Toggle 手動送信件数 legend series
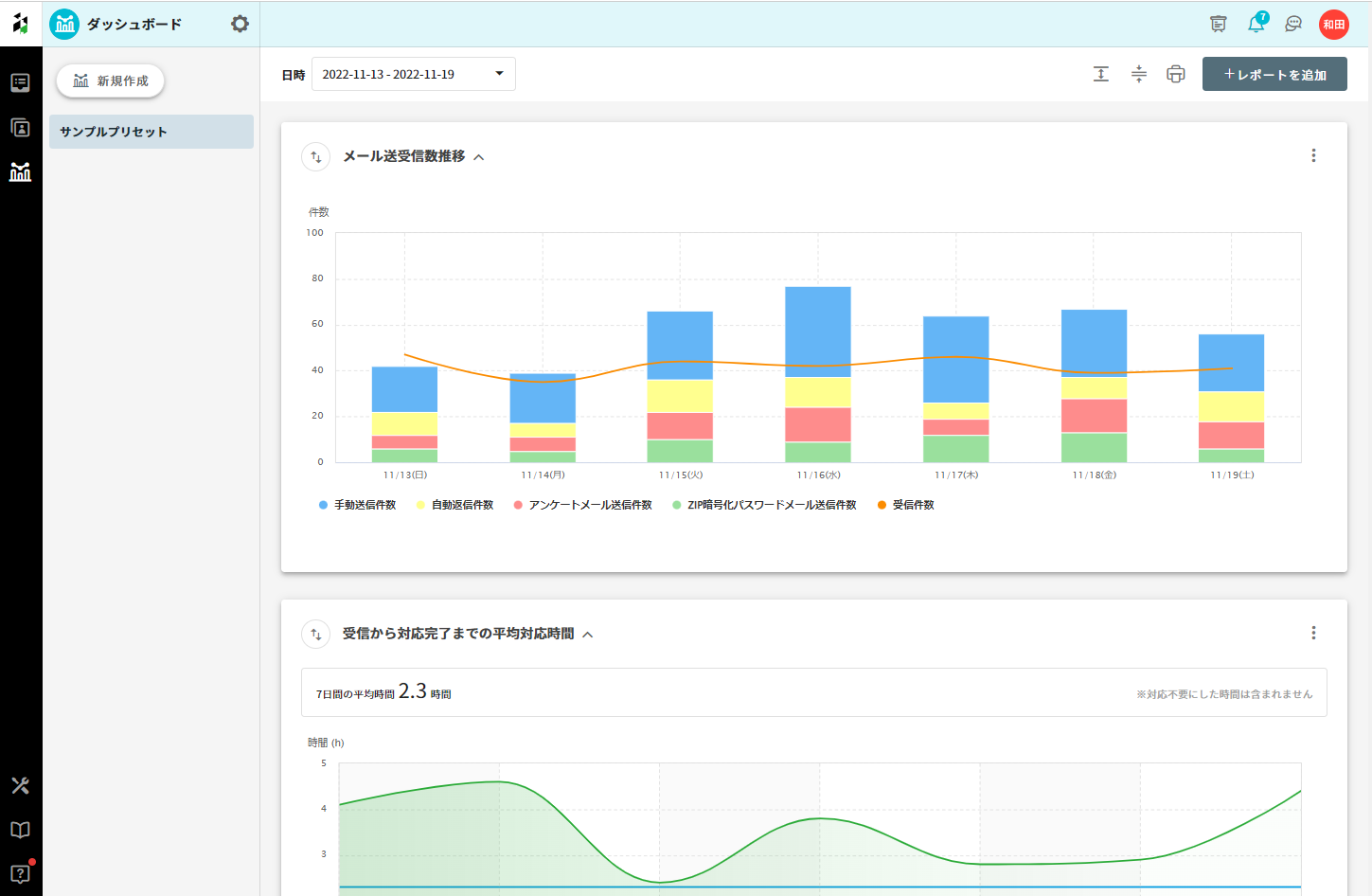This screenshot has width=1372, height=896. 358,505
